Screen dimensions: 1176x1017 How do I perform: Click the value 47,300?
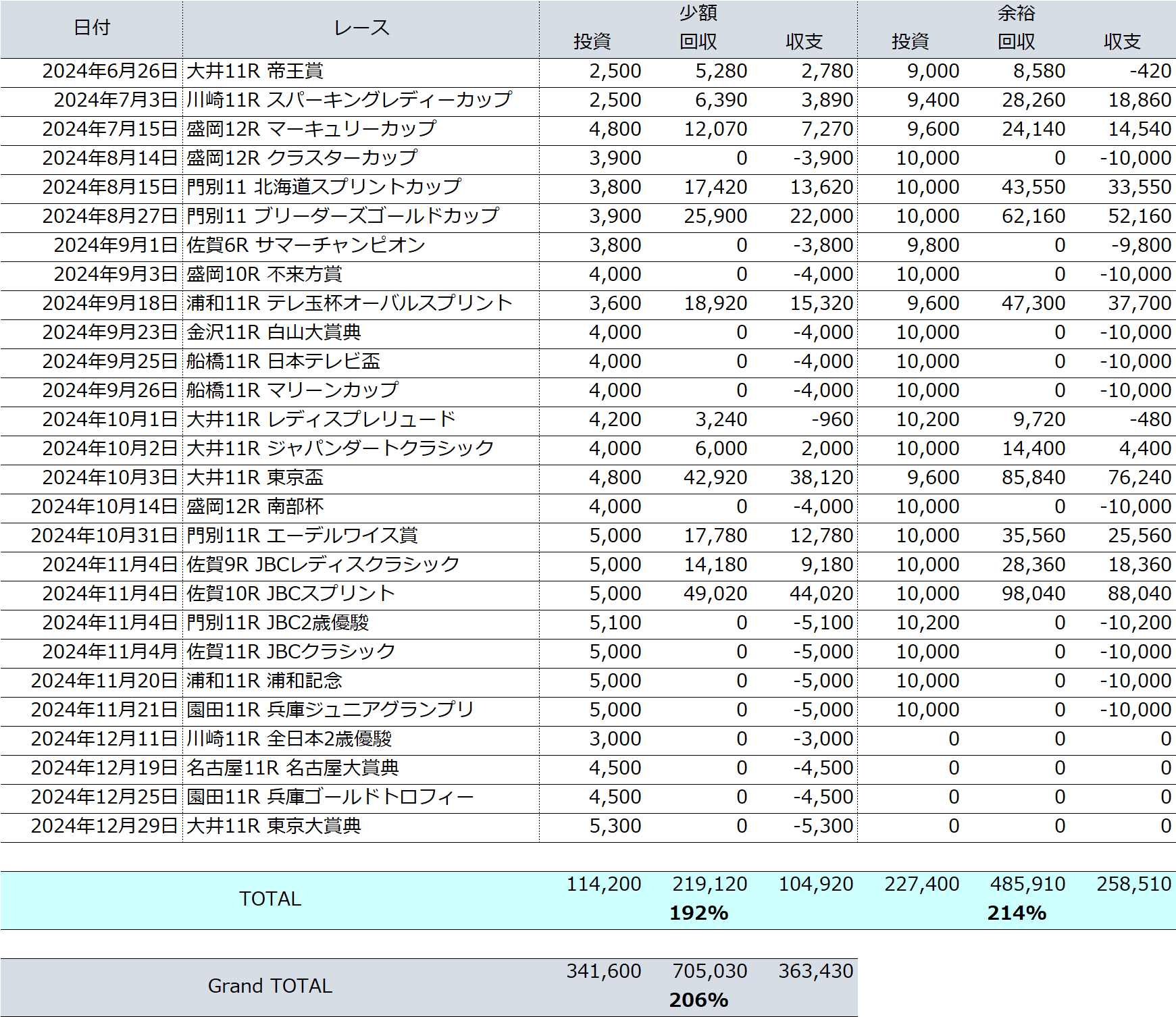(1033, 303)
